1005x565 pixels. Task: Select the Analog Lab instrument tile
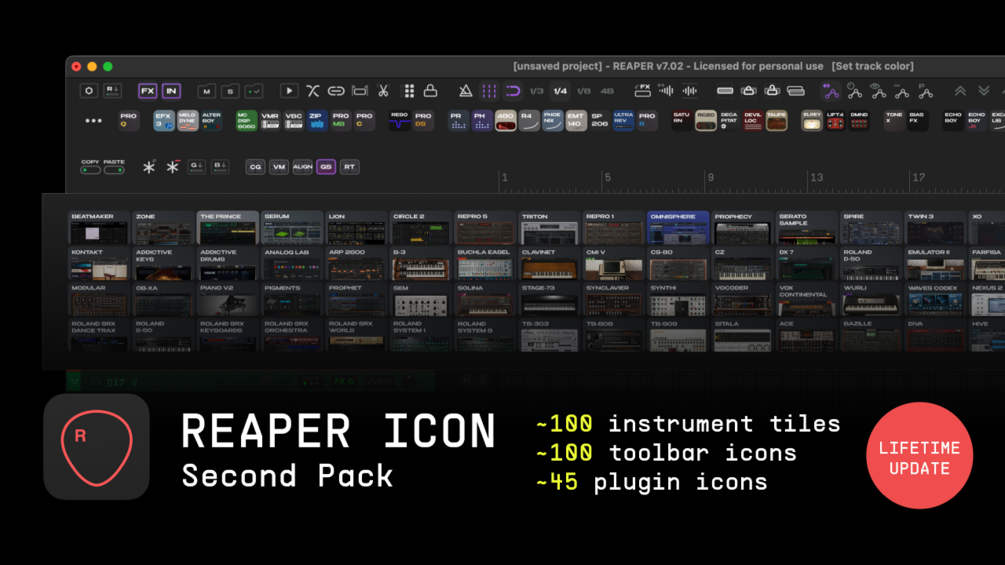click(x=292, y=263)
